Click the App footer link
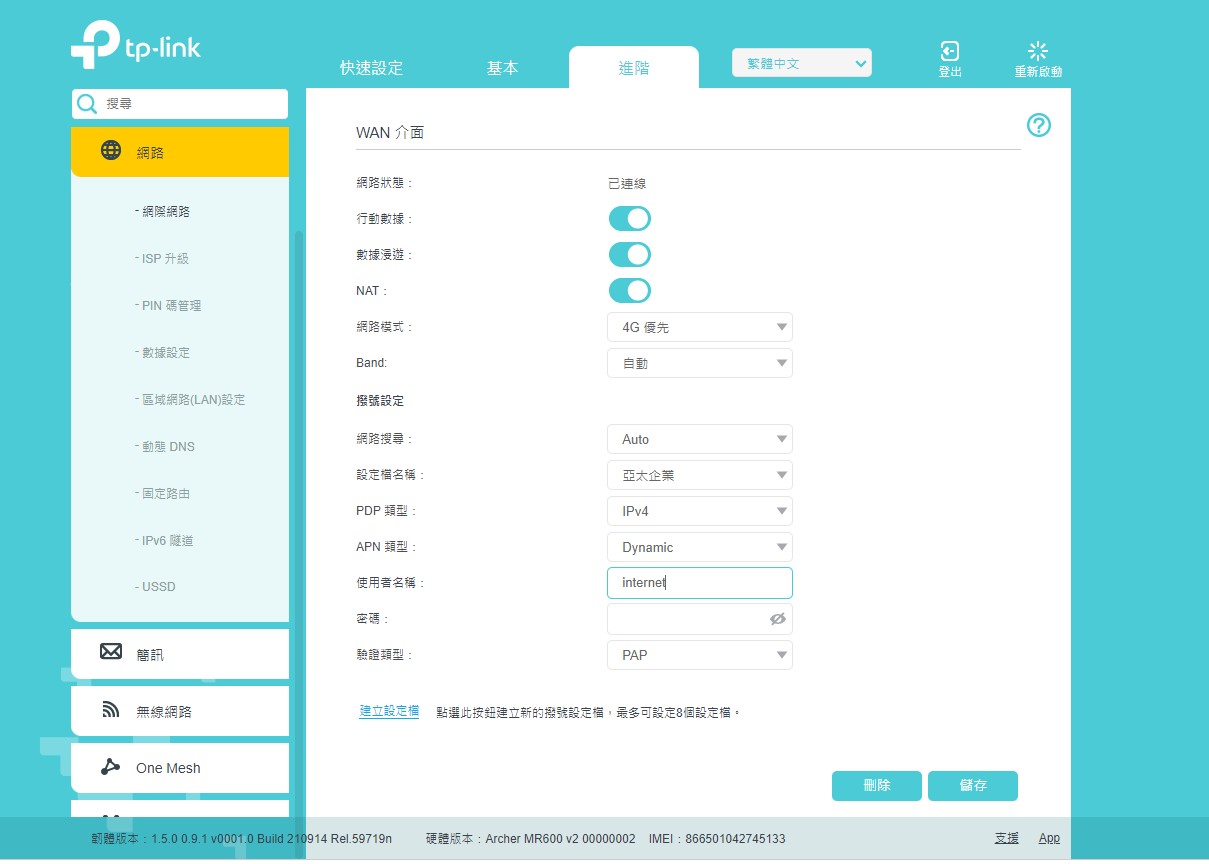 coord(1049,838)
